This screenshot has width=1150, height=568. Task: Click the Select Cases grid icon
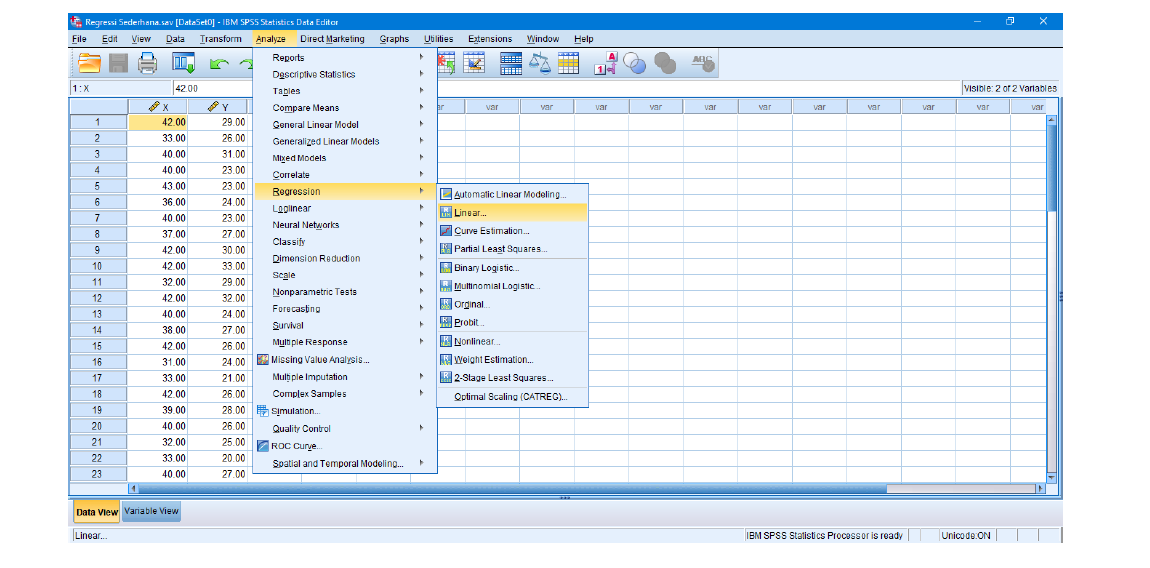(x=568, y=64)
